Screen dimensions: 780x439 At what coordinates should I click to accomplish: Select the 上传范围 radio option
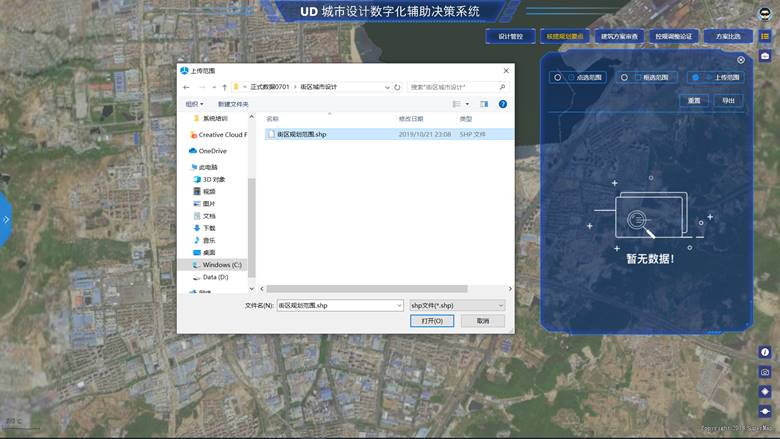(x=695, y=78)
